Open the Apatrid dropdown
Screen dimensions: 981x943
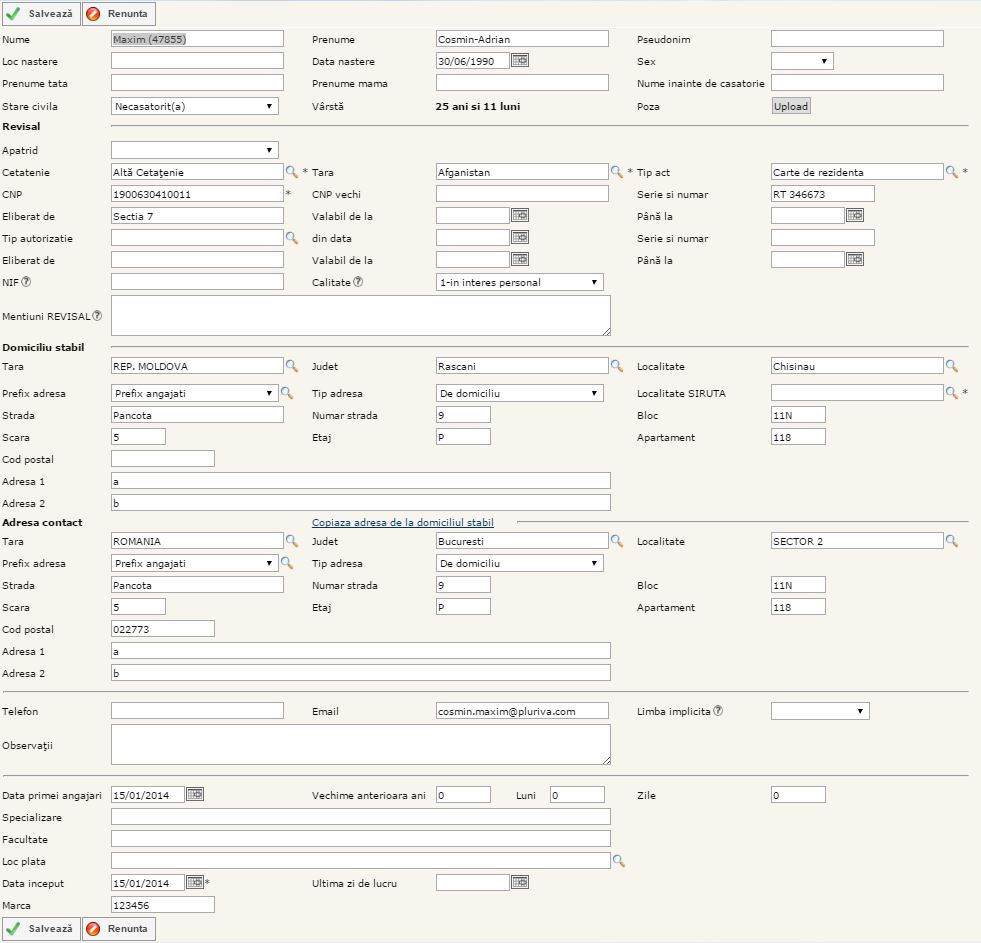194,150
